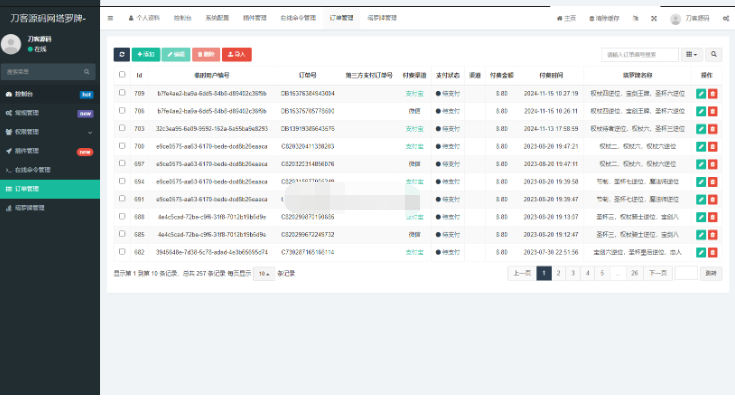Check the checkbox for row 709
This screenshot has width=735, height=404.
(122, 93)
